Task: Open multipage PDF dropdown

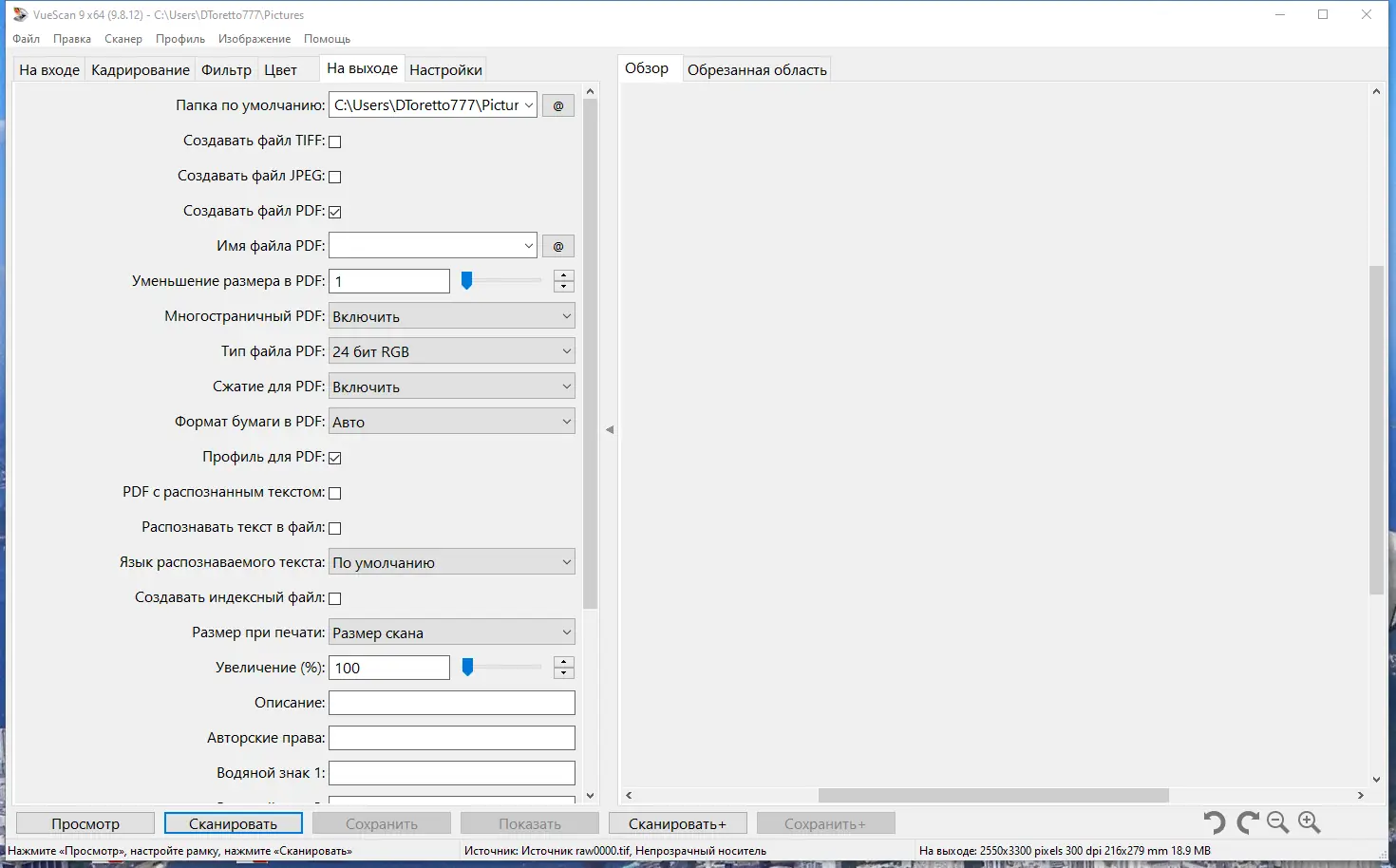Action: click(452, 316)
